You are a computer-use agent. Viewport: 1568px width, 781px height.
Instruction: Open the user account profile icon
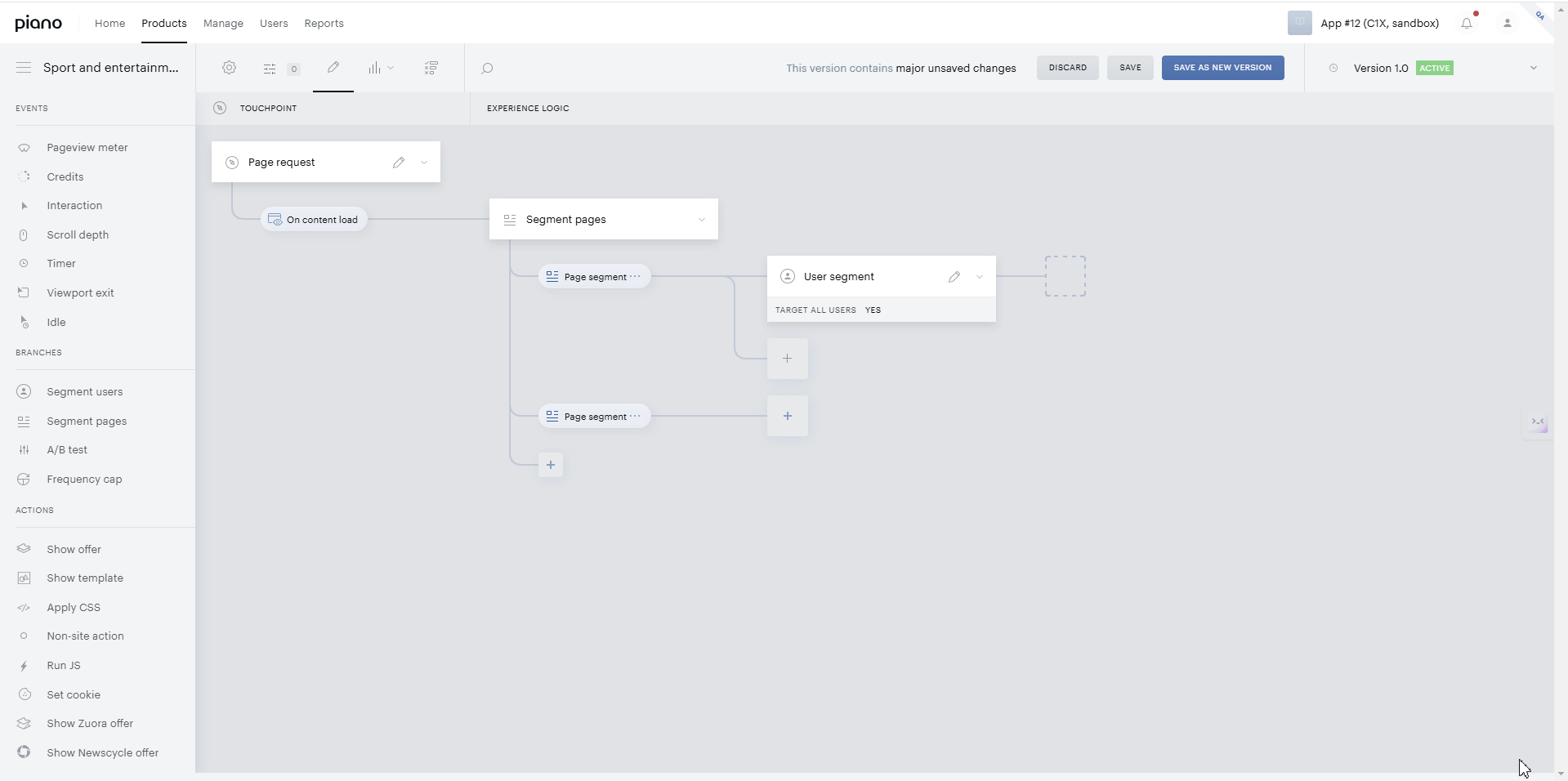point(1508,23)
